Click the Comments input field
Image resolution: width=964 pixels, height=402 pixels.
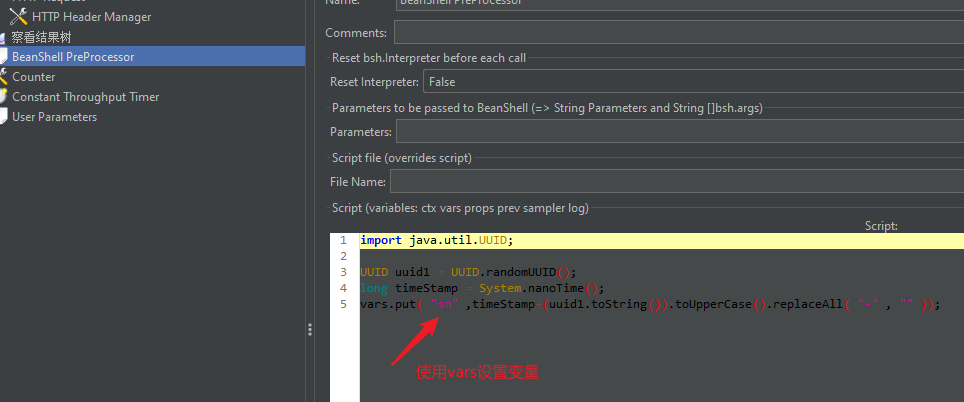point(679,32)
